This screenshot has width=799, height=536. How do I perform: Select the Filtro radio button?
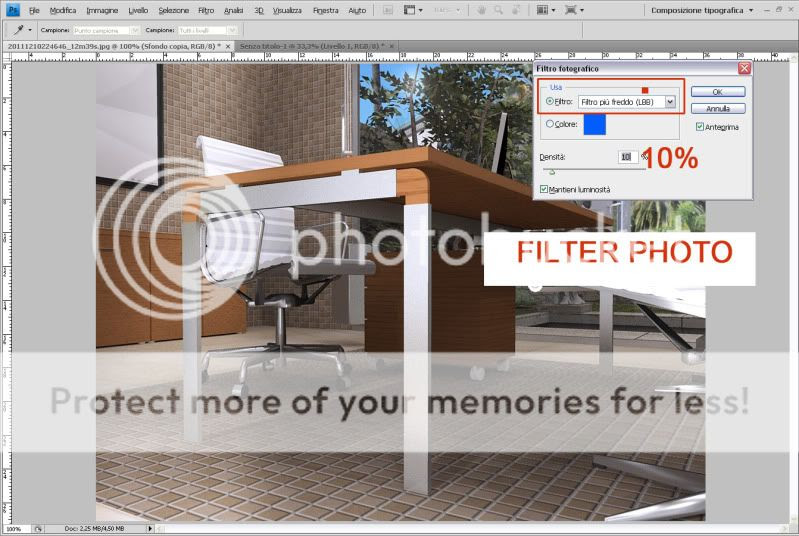[549, 101]
